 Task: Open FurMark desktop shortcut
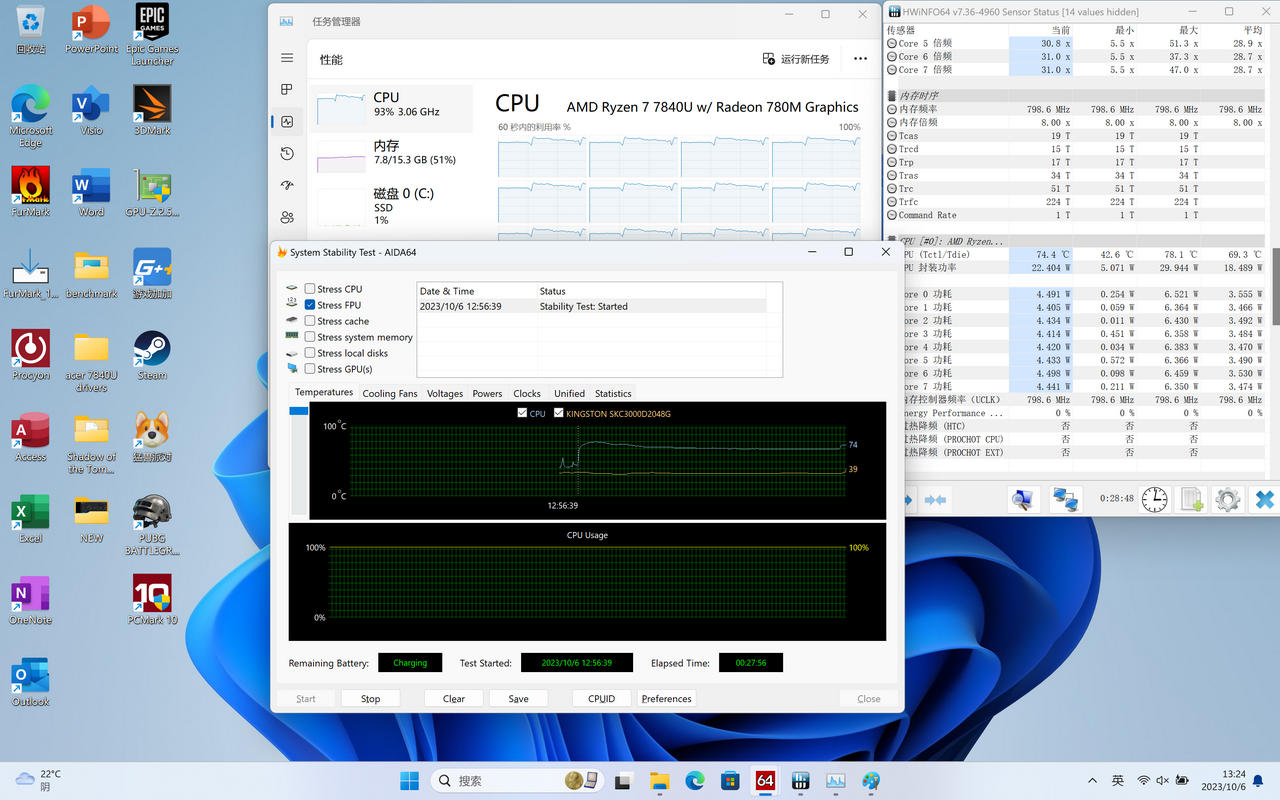point(31,192)
